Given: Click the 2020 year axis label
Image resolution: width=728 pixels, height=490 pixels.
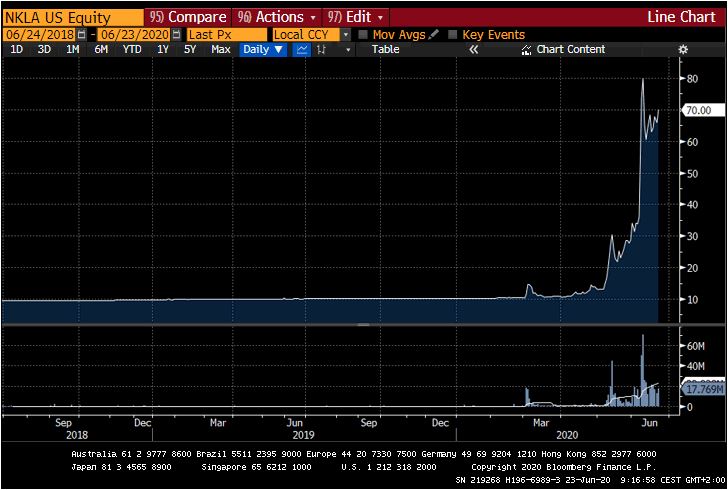Looking at the screenshot, I should coord(567,435).
